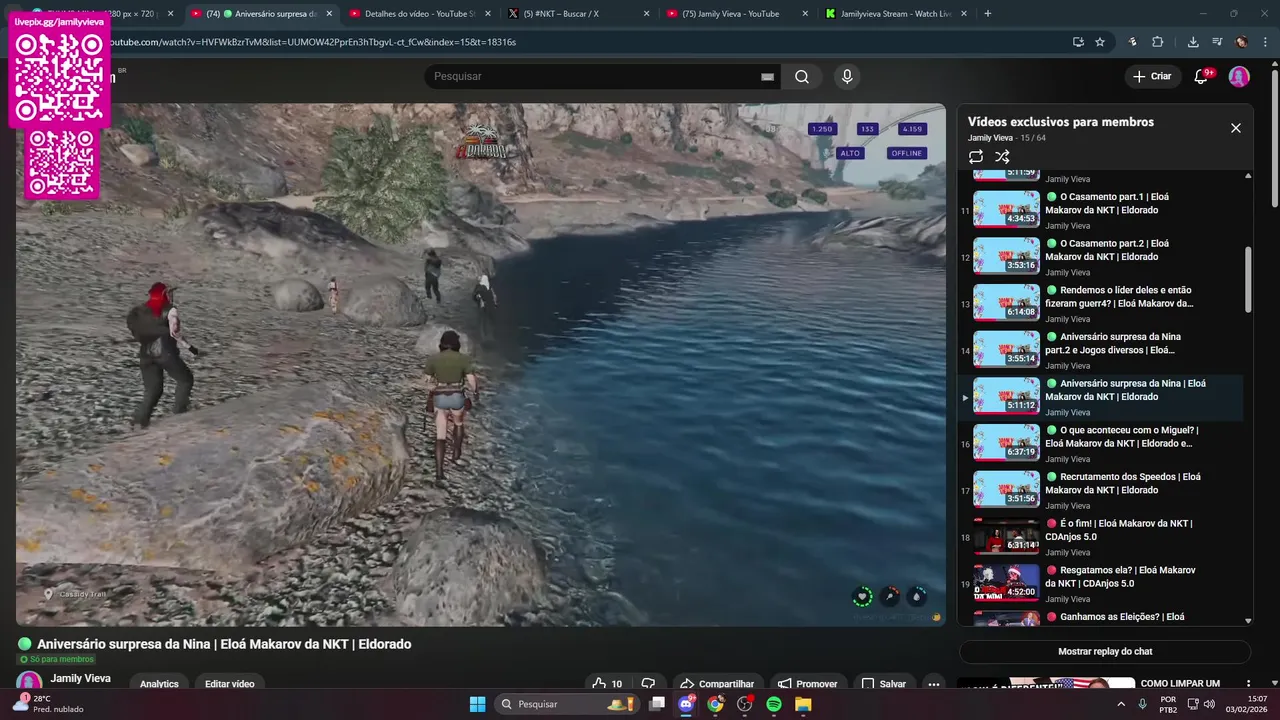Open File Explorer from the taskbar
The width and height of the screenshot is (1280, 720).
[x=803, y=704]
